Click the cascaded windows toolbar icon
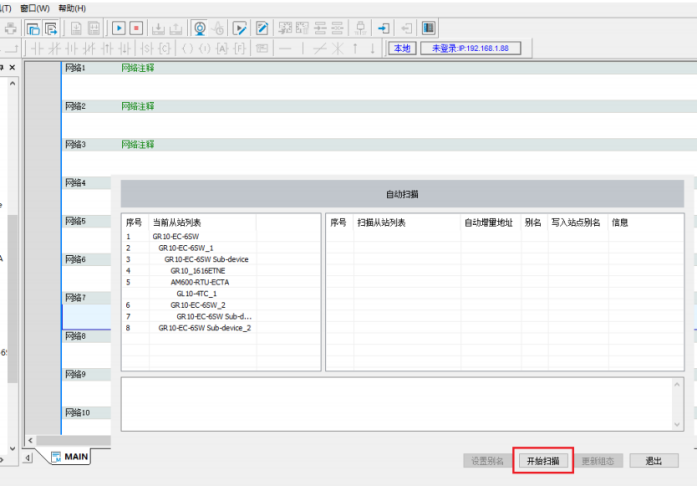This screenshot has height=486, width=698. (x=33, y=28)
